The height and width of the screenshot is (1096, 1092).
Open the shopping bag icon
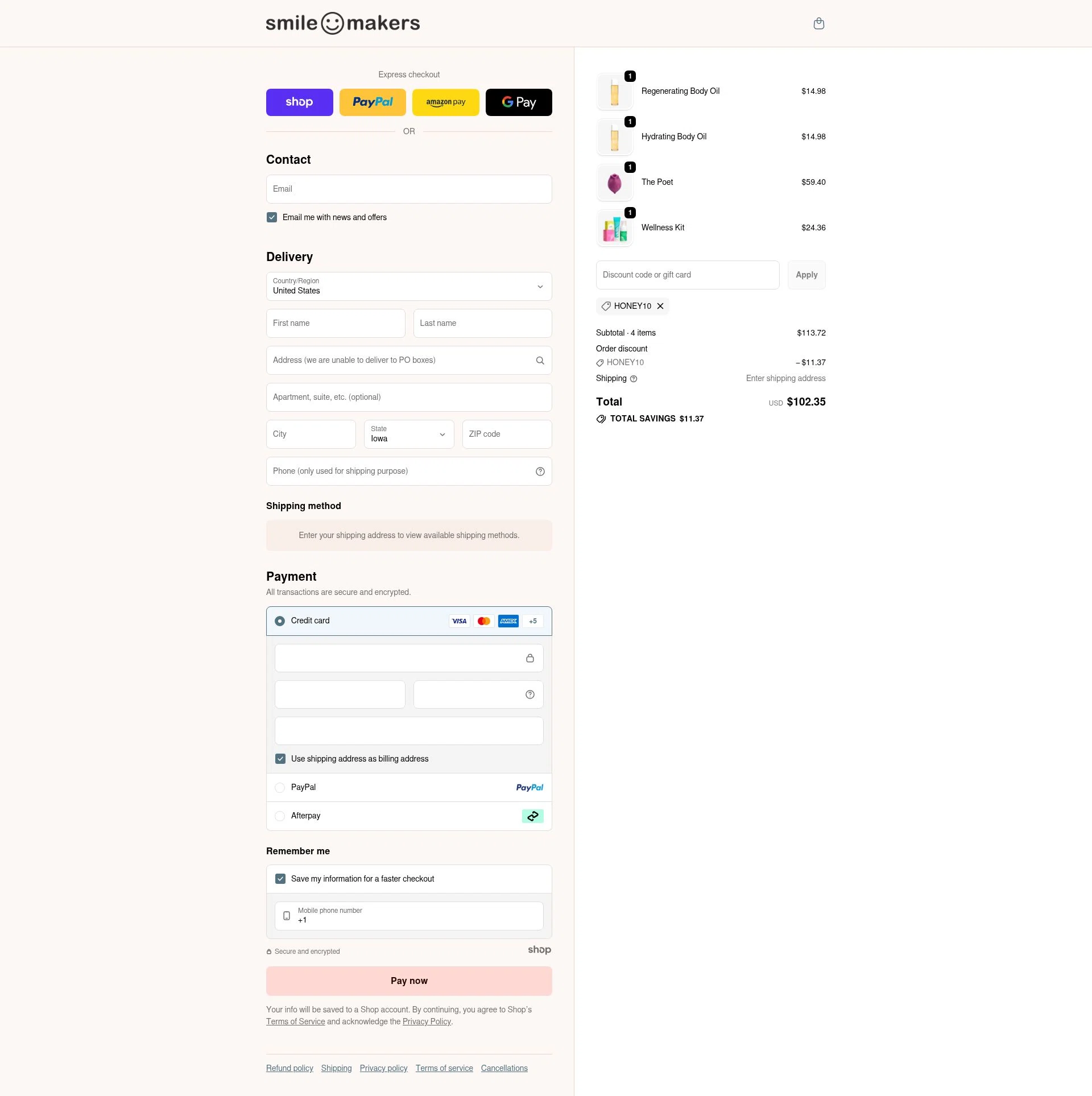(818, 23)
